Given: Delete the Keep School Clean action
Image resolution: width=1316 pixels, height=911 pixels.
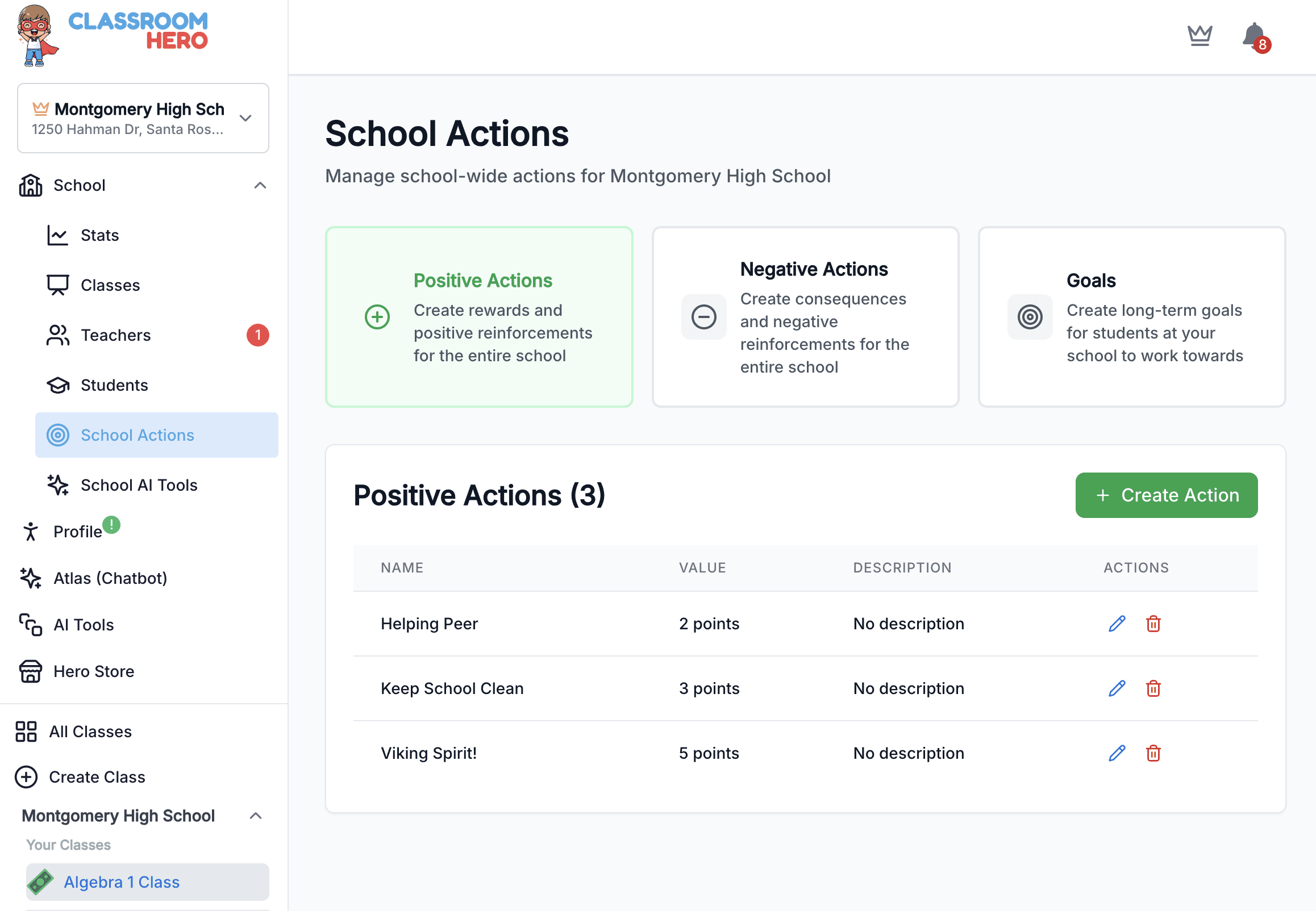Looking at the screenshot, I should pos(1153,688).
